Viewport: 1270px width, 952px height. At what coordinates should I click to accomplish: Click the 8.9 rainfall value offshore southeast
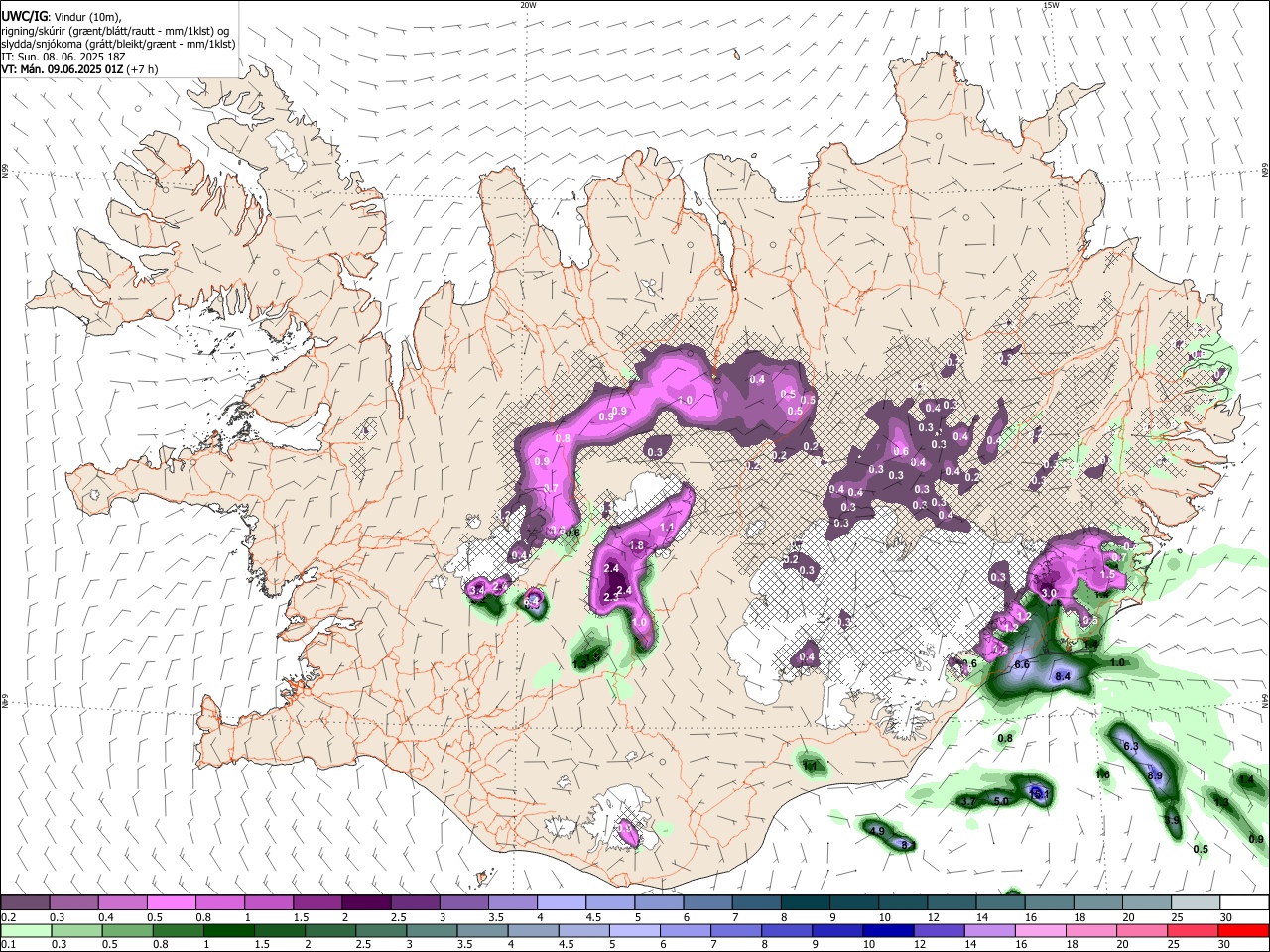[x=1155, y=775]
